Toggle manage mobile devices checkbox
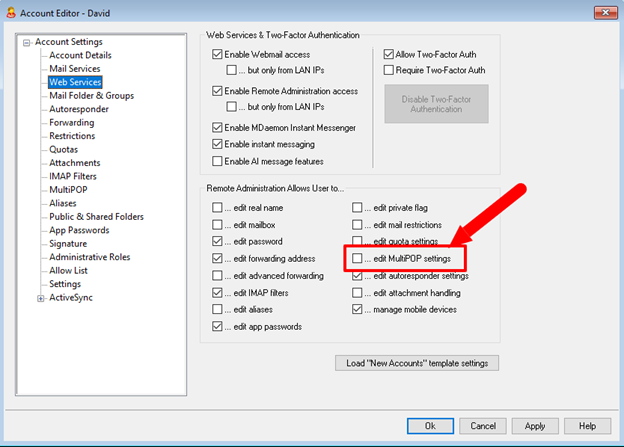Image resolution: width=624 pixels, height=447 pixels. pos(357,309)
